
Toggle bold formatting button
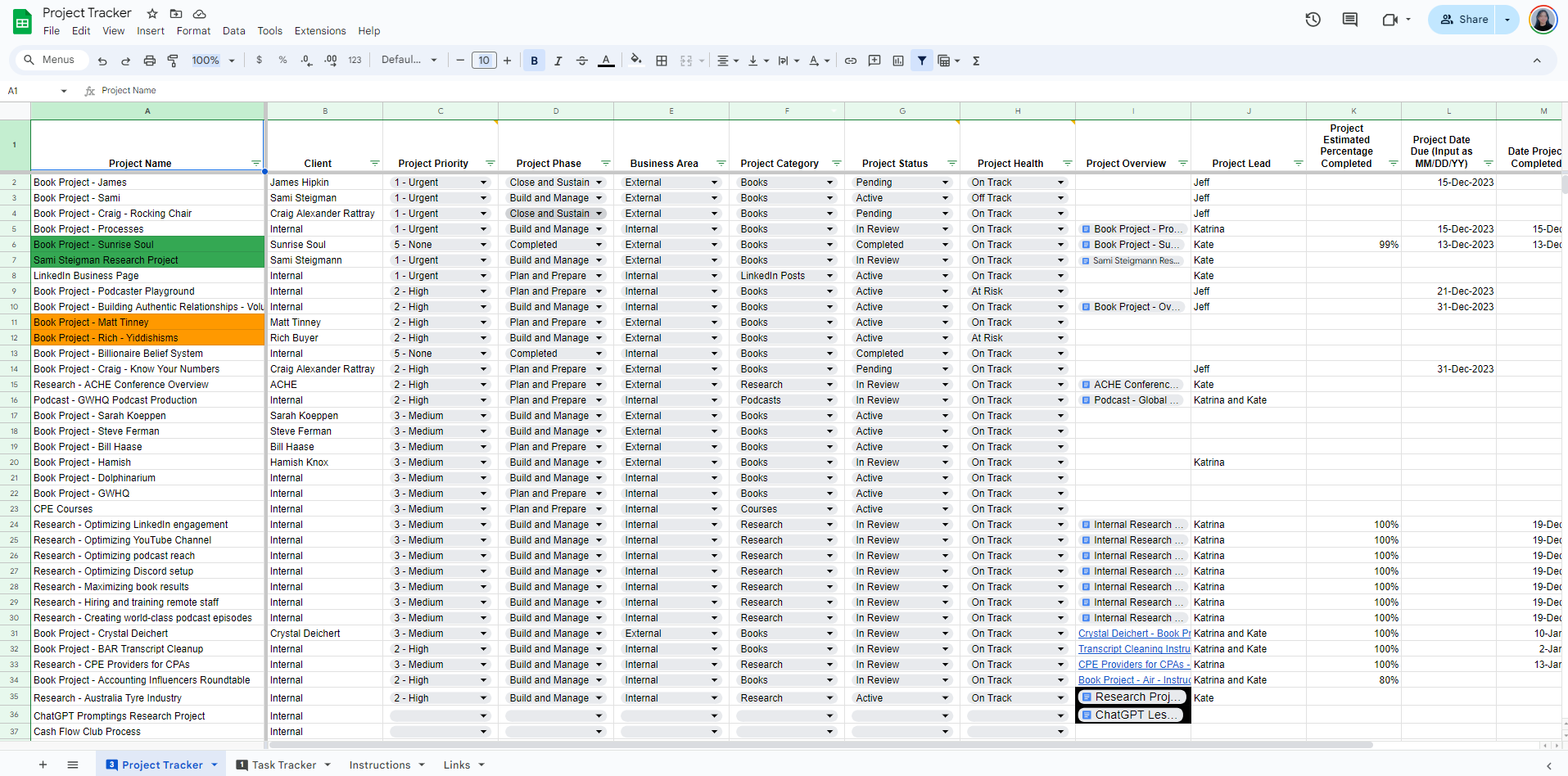pyautogui.click(x=534, y=61)
